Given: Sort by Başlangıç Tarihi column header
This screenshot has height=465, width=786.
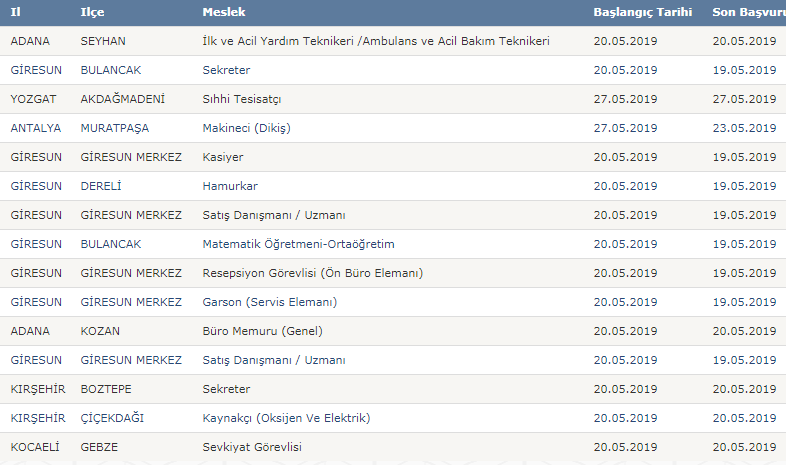Looking at the screenshot, I should tap(643, 12).
